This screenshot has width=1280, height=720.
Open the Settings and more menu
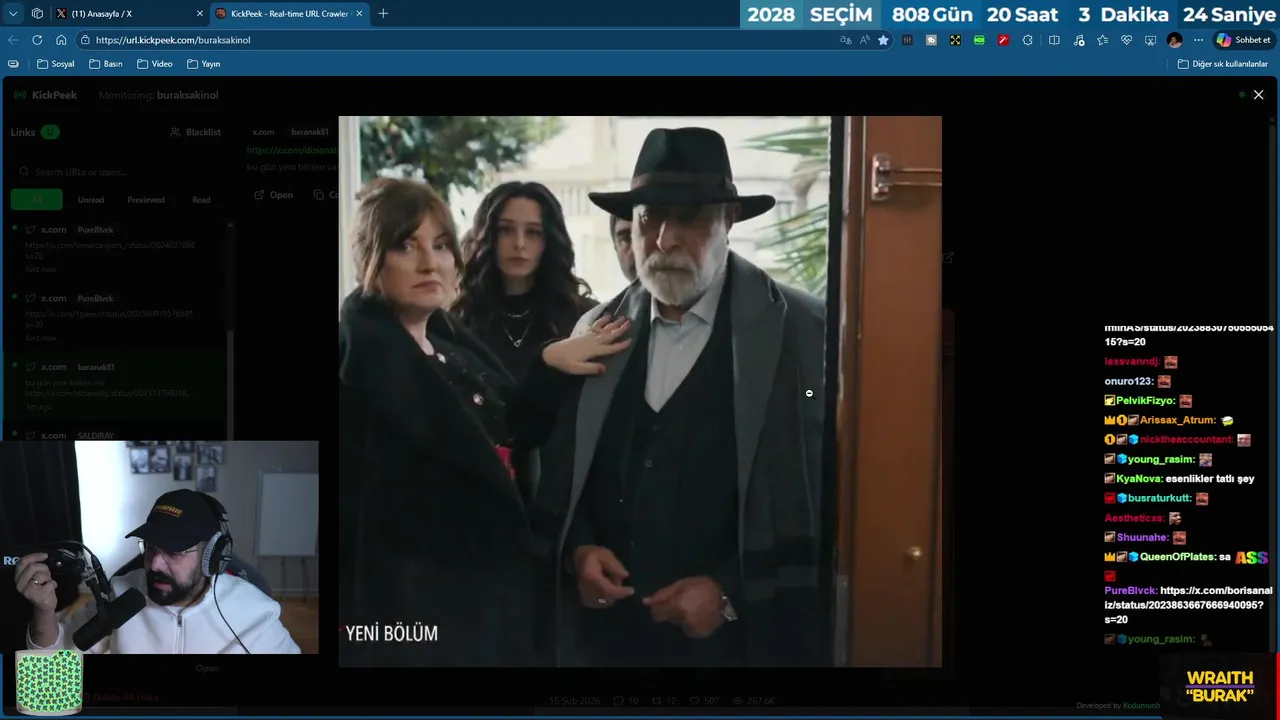[1198, 40]
